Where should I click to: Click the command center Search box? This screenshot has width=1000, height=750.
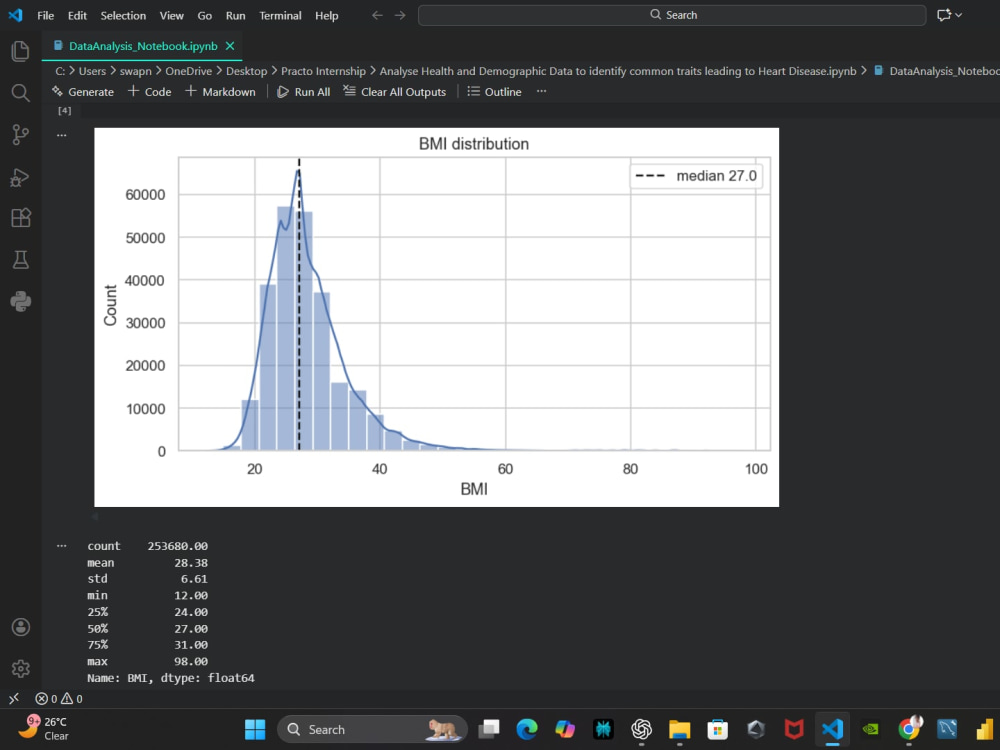tap(672, 15)
